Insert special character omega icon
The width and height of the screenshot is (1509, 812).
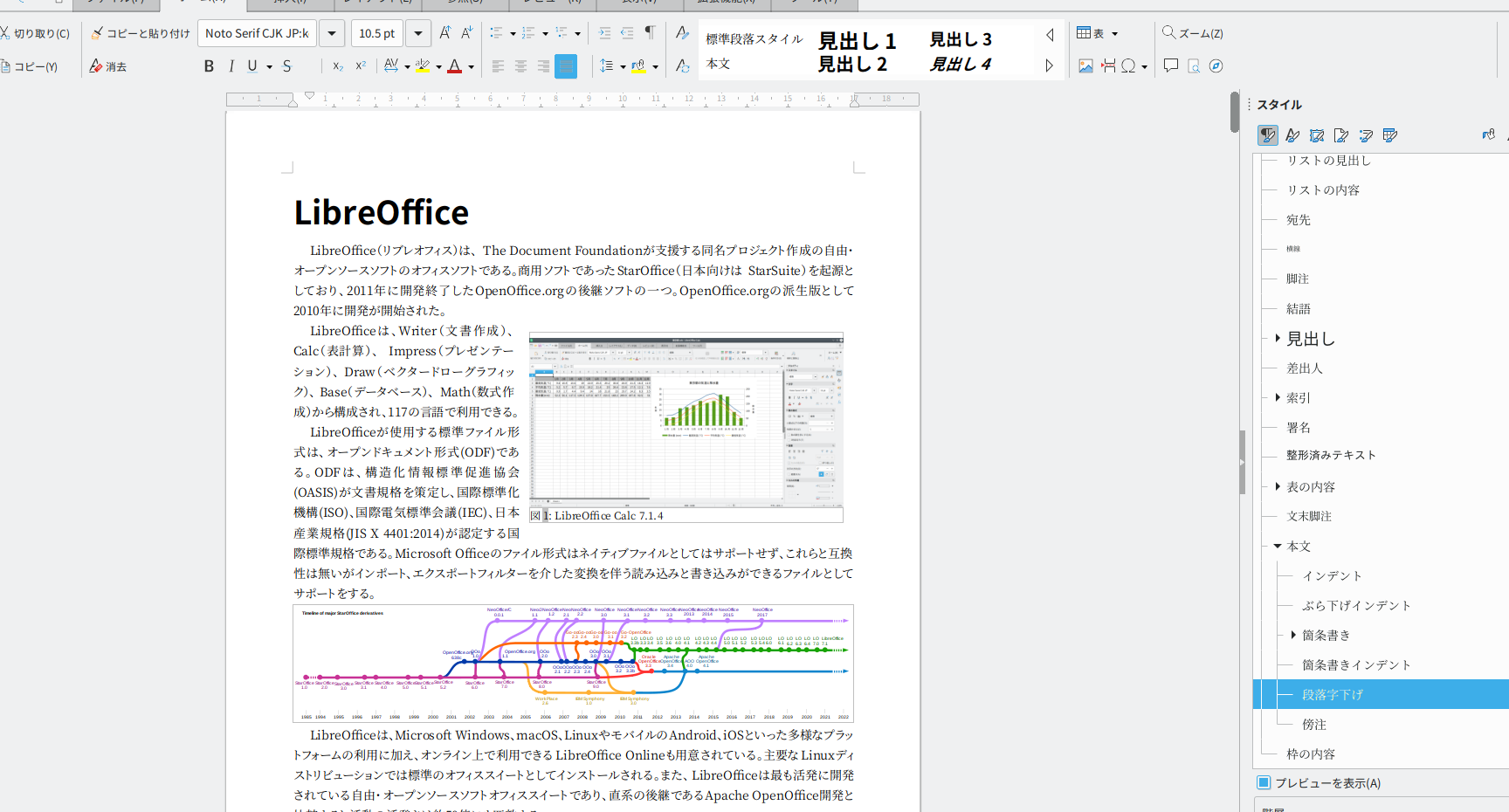[1128, 66]
